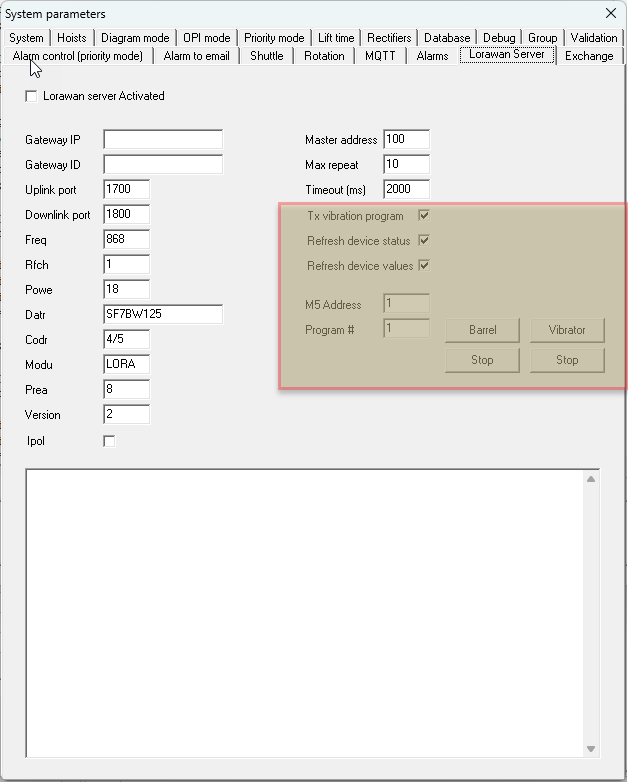Enable the Lorawan server Activated checkbox

click(31, 96)
